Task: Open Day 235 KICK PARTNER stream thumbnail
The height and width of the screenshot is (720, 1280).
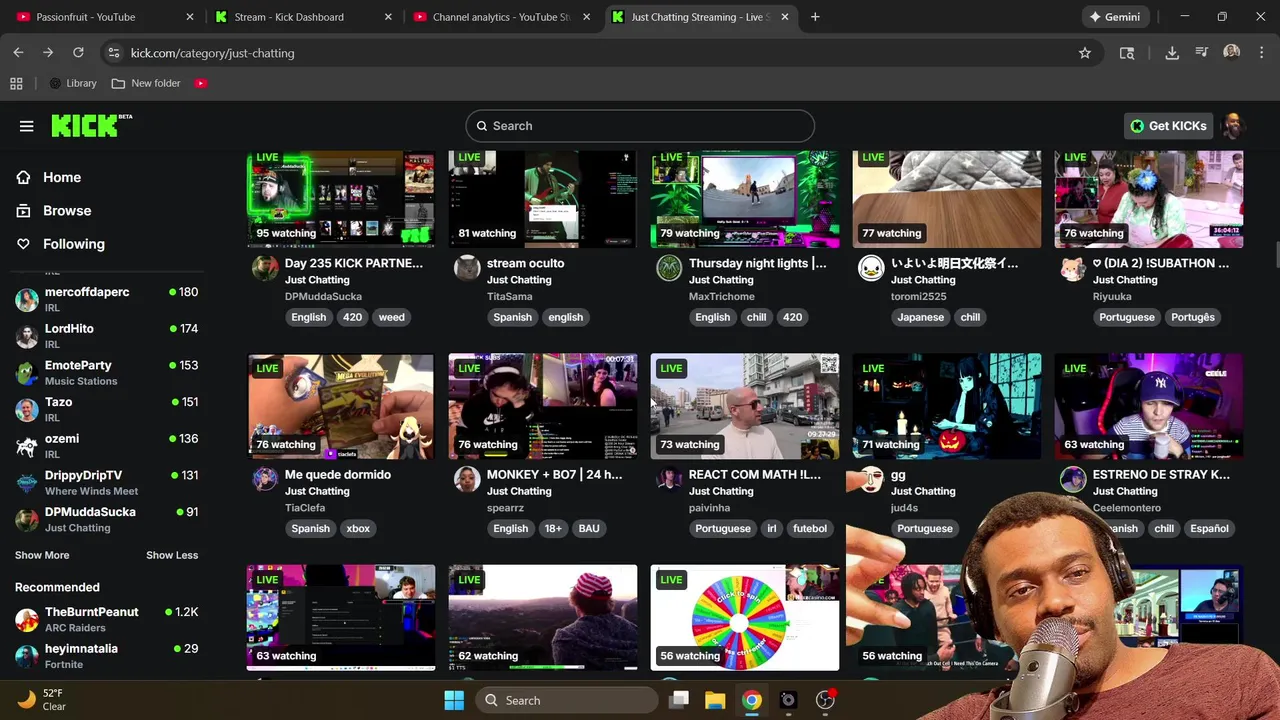Action: (341, 199)
